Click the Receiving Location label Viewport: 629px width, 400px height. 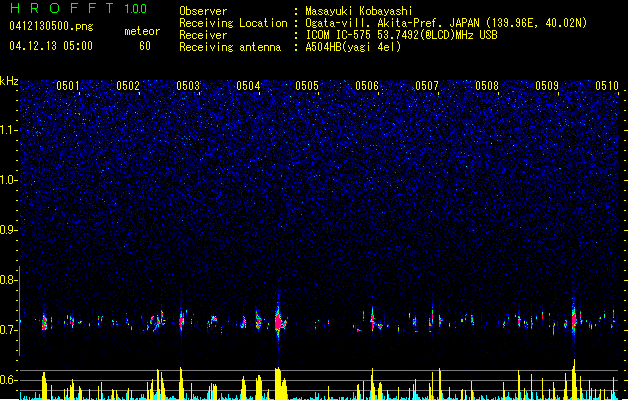[x=233, y=23]
